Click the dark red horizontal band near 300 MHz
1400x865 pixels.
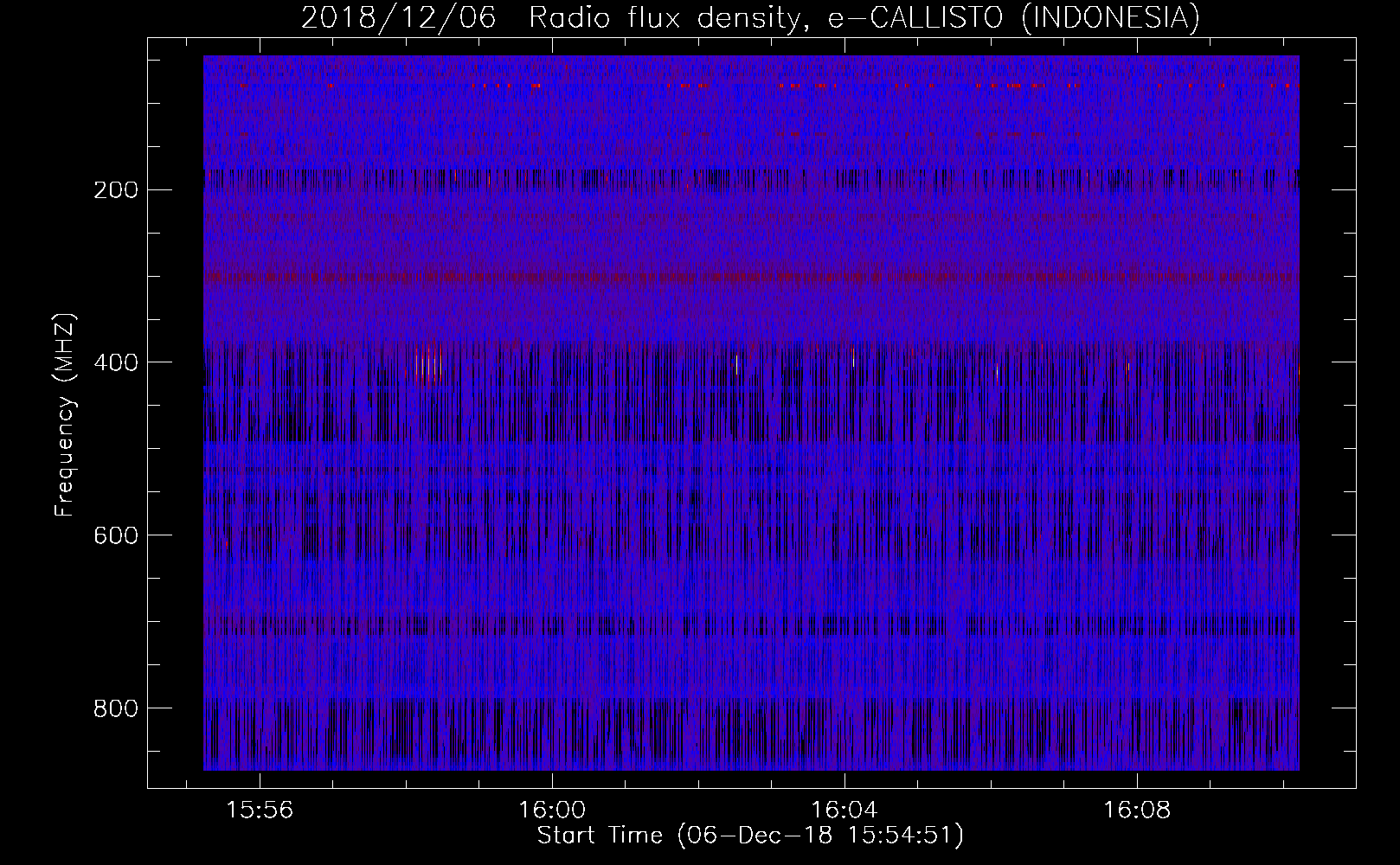click(751, 278)
